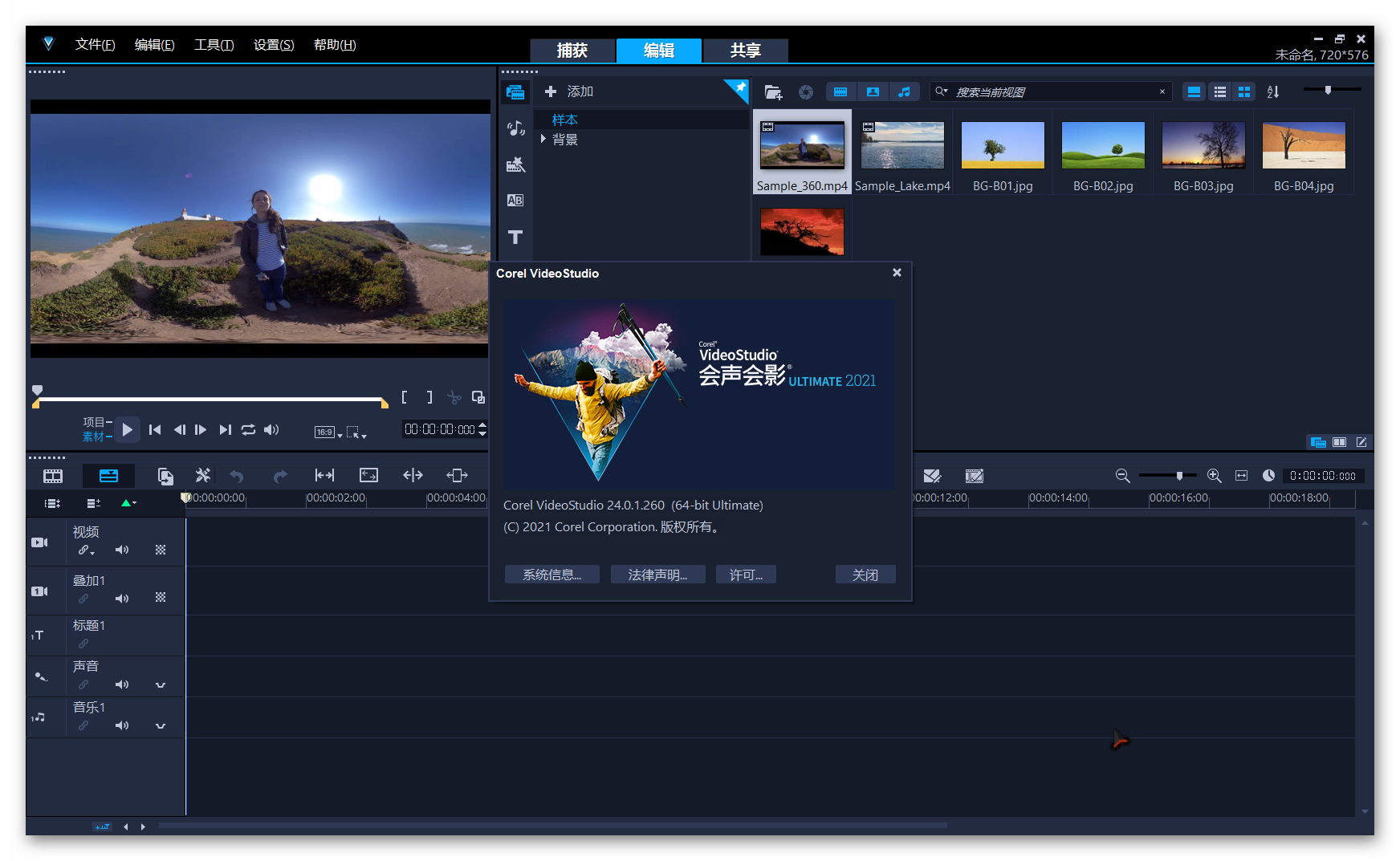The width and height of the screenshot is (1400, 861).
Task: Open the Transitions (AB) library panel
Action: 515,201
